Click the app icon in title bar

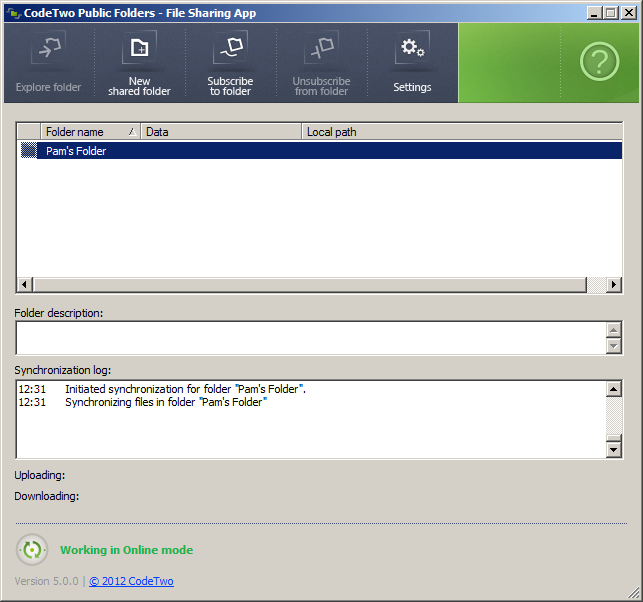(14, 13)
